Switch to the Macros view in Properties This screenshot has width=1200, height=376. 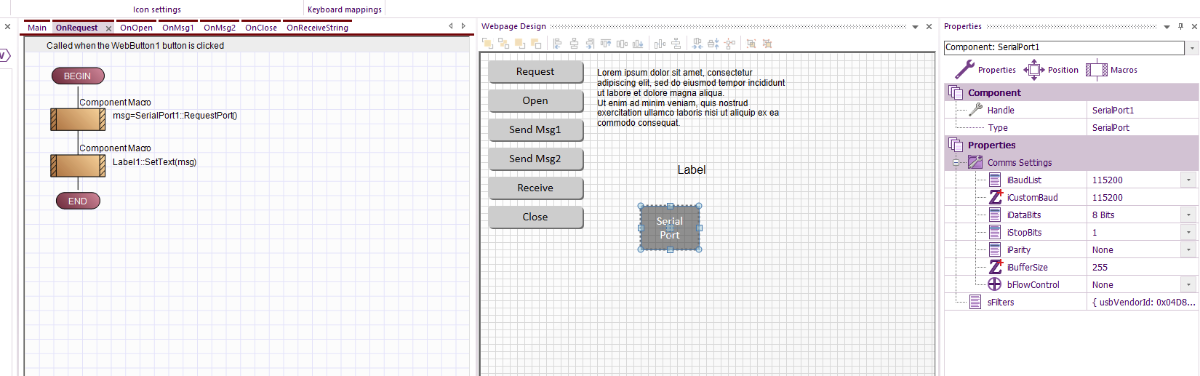(1112, 70)
